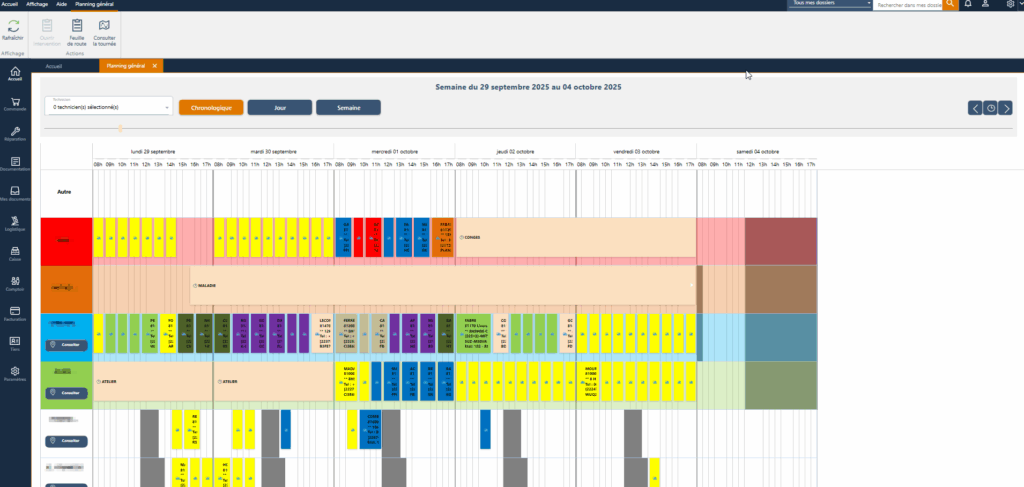Viewport: 1024px width, 487px height.
Task: Open the user profile icon
Action: 987,5
